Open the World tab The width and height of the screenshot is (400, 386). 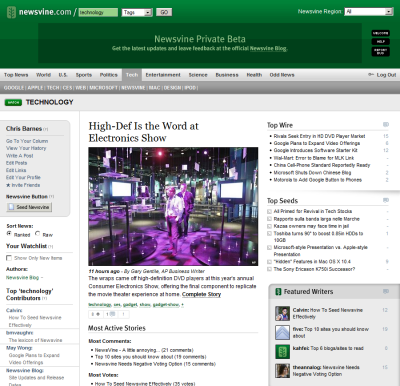(x=43, y=75)
